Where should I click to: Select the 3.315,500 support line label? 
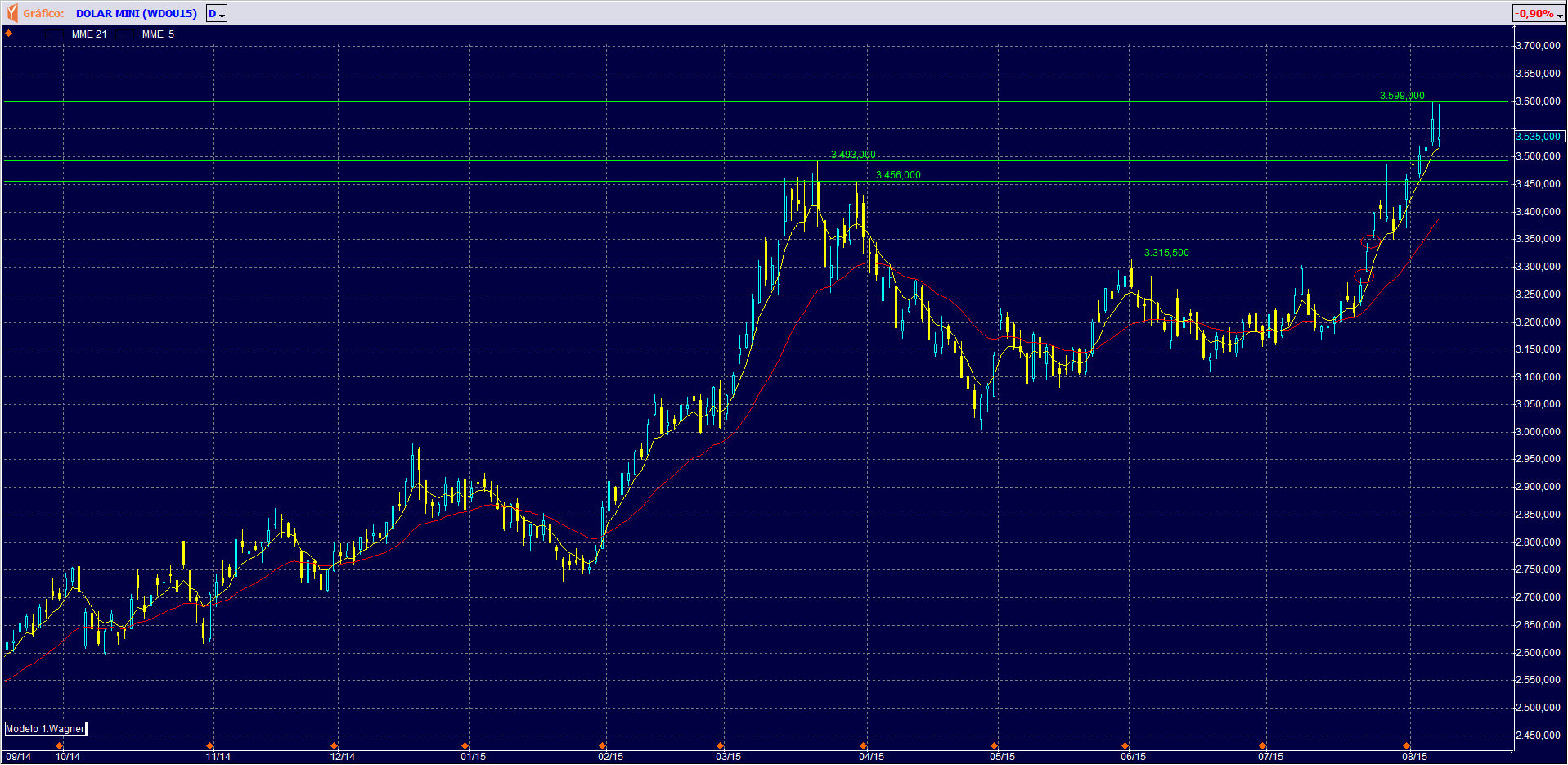pos(1166,253)
